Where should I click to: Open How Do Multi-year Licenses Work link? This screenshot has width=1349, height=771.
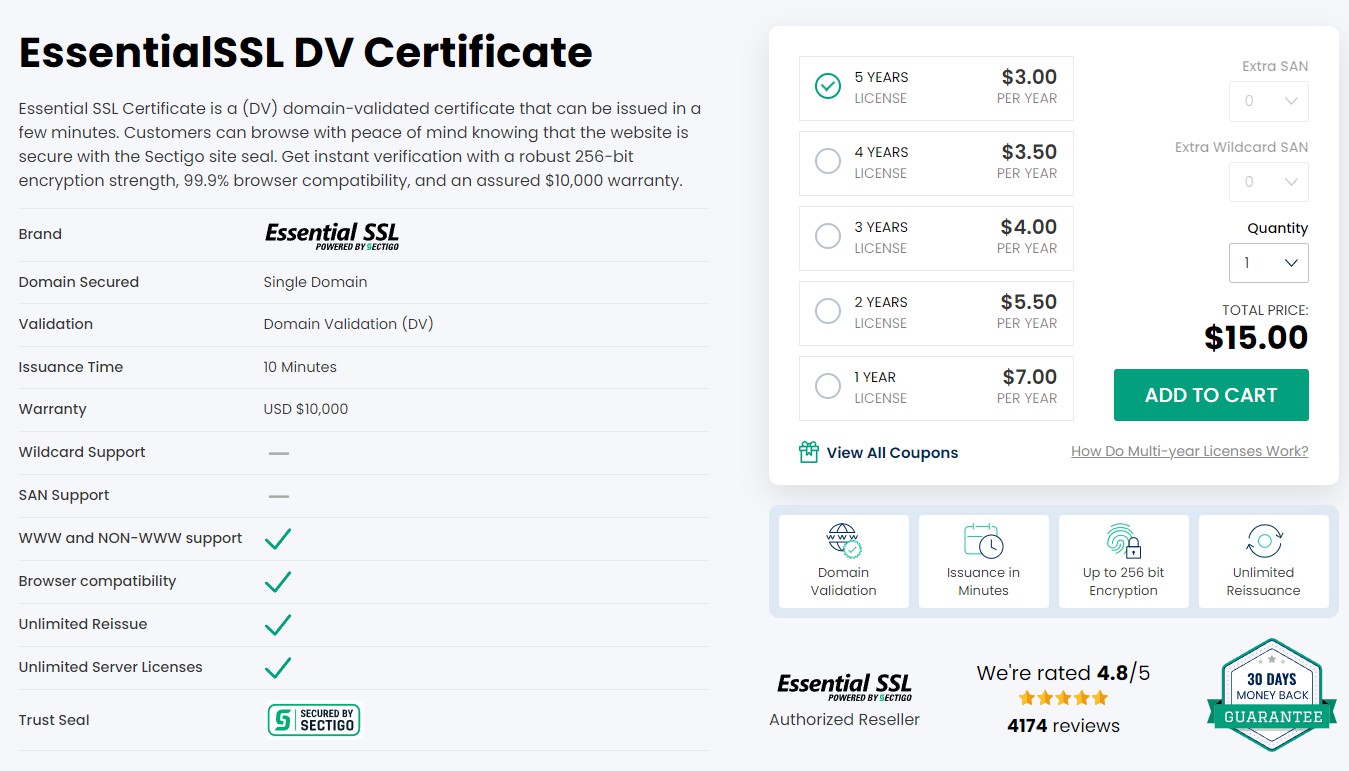pyautogui.click(x=1190, y=451)
